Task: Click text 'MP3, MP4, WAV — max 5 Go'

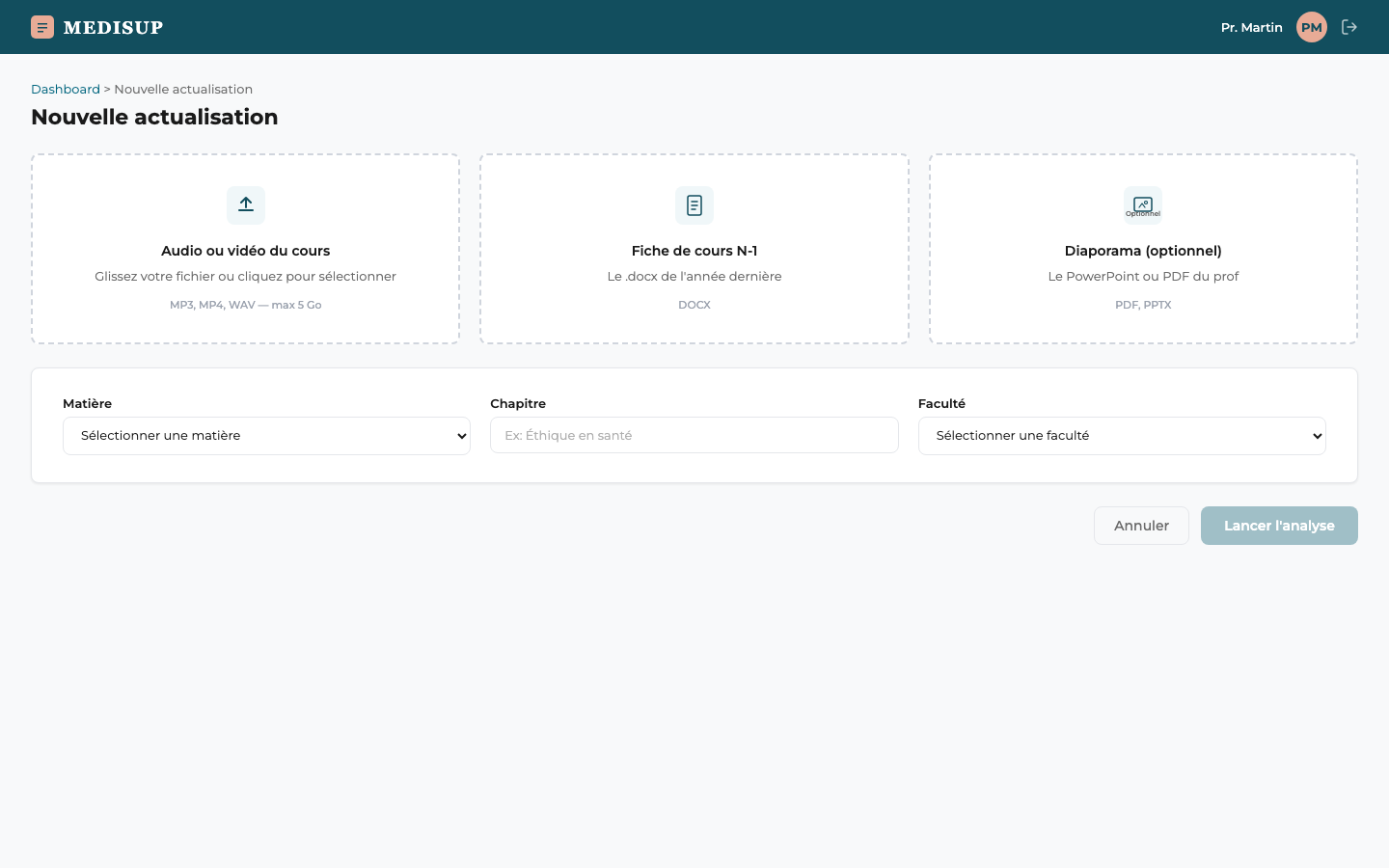Action: [x=246, y=305]
